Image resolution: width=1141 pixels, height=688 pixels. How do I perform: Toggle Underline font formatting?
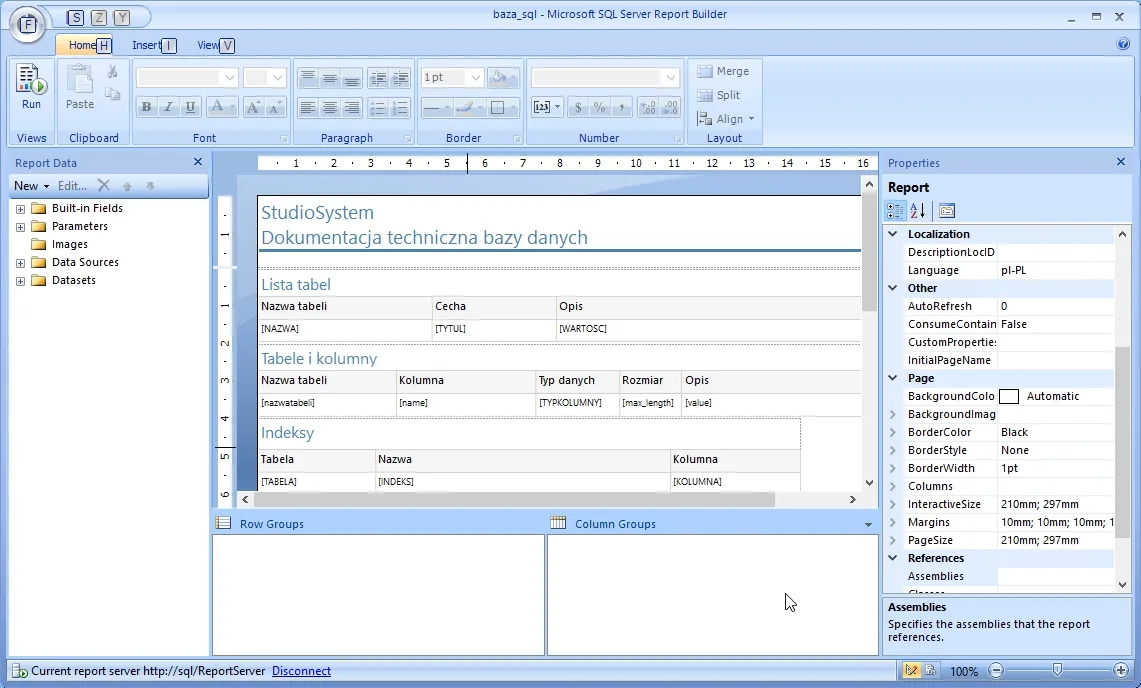pyautogui.click(x=190, y=107)
